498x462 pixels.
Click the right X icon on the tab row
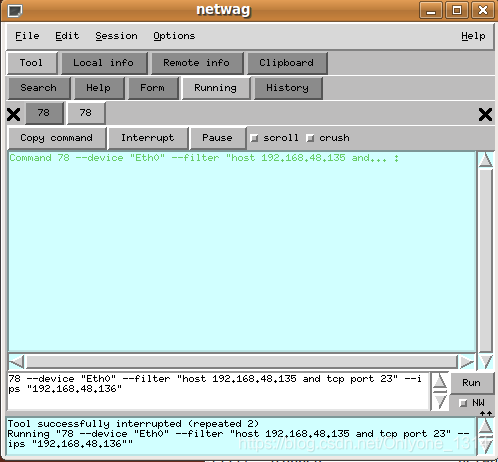485,115
